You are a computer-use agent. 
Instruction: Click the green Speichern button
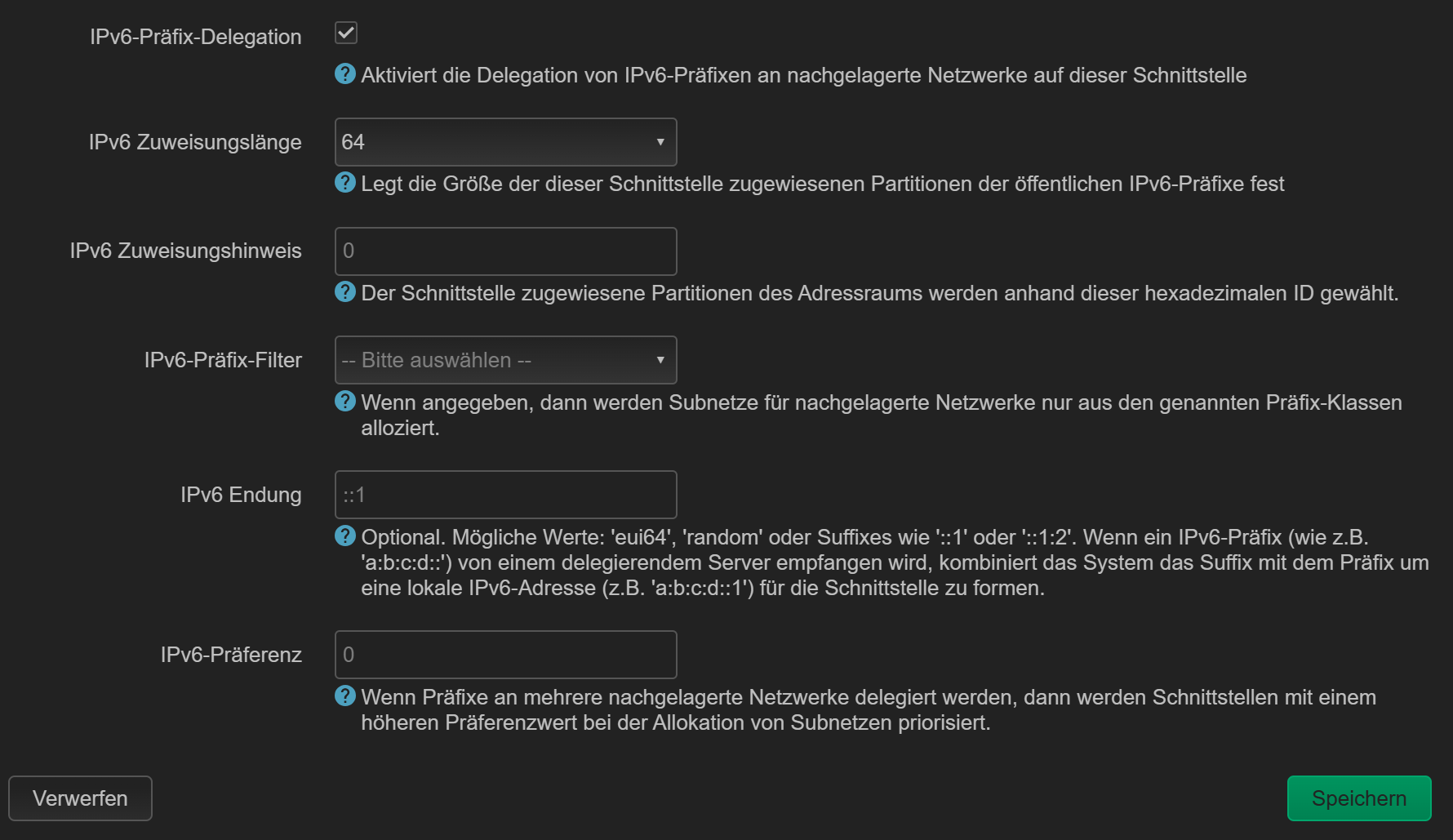(x=1358, y=798)
